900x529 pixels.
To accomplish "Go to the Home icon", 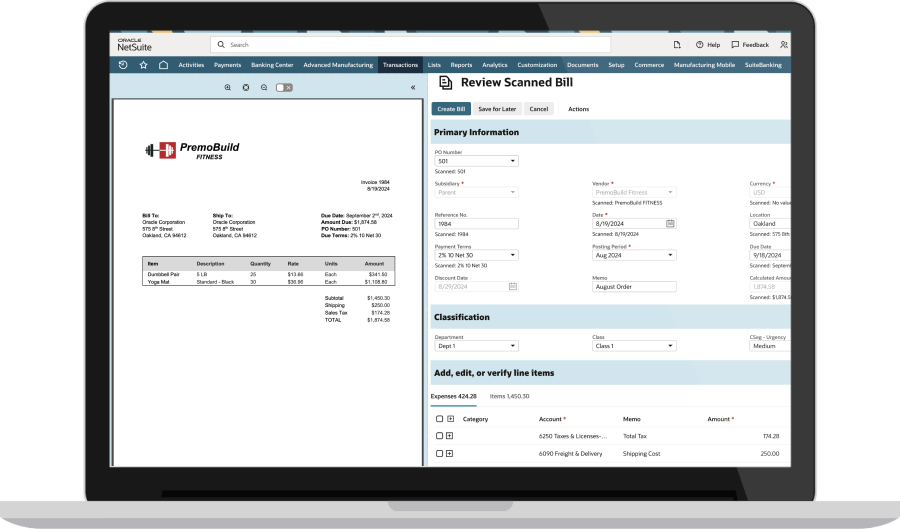I will 163,65.
